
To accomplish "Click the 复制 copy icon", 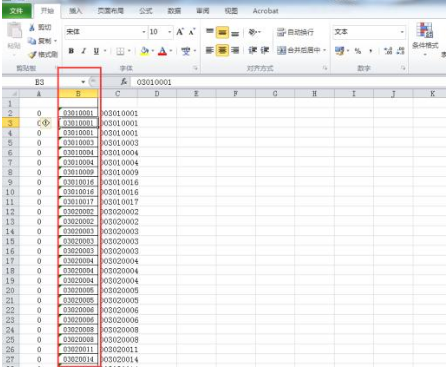I will pyautogui.click(x=32, y=41).
